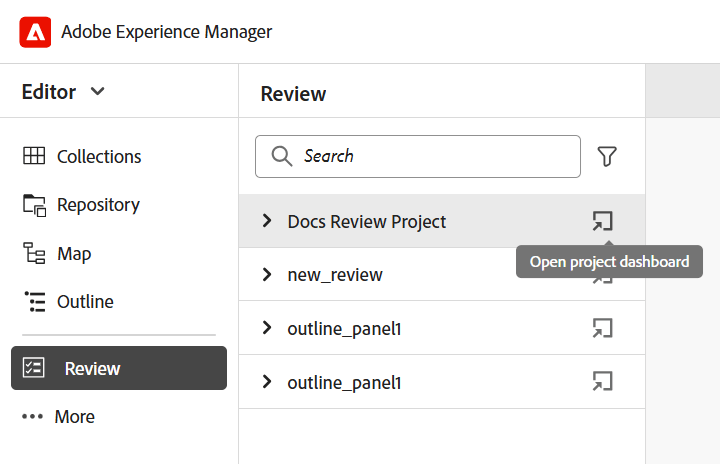Open dashboard icon for last outline_panel1
The width and height of the screenshot is (720, 464).
coord(602,381)
